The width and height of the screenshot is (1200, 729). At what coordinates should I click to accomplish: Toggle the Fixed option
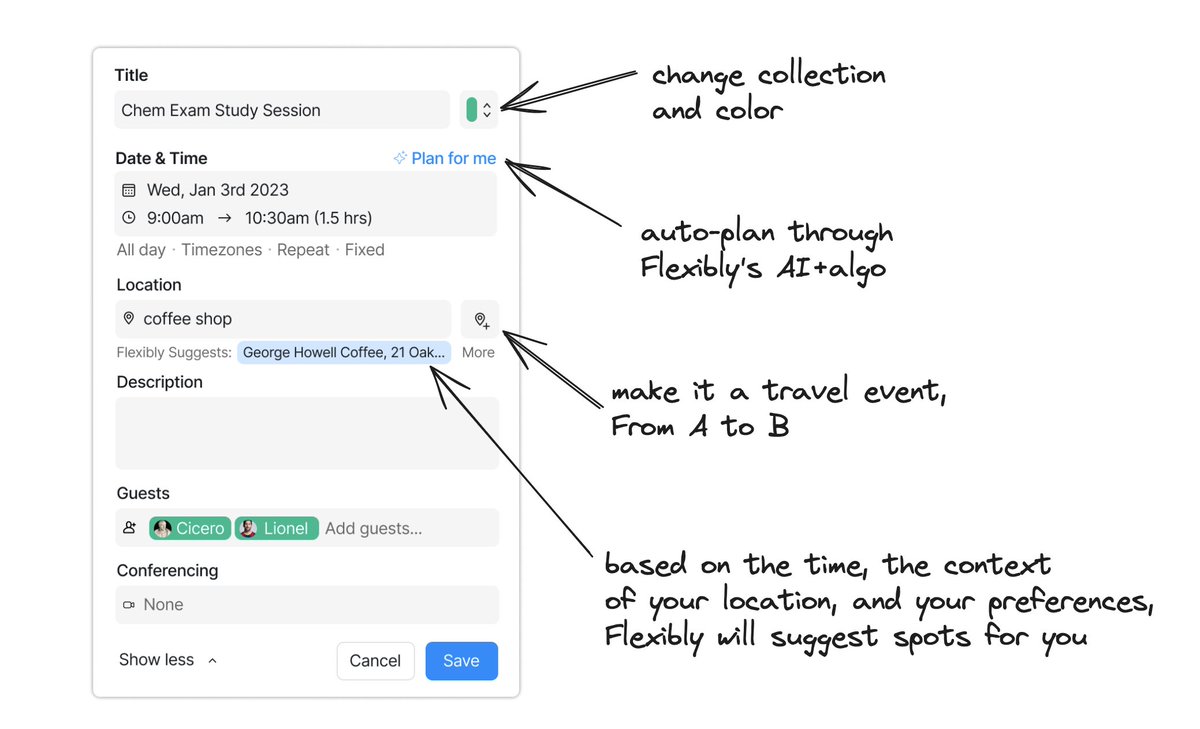click(x=365, y=250)
